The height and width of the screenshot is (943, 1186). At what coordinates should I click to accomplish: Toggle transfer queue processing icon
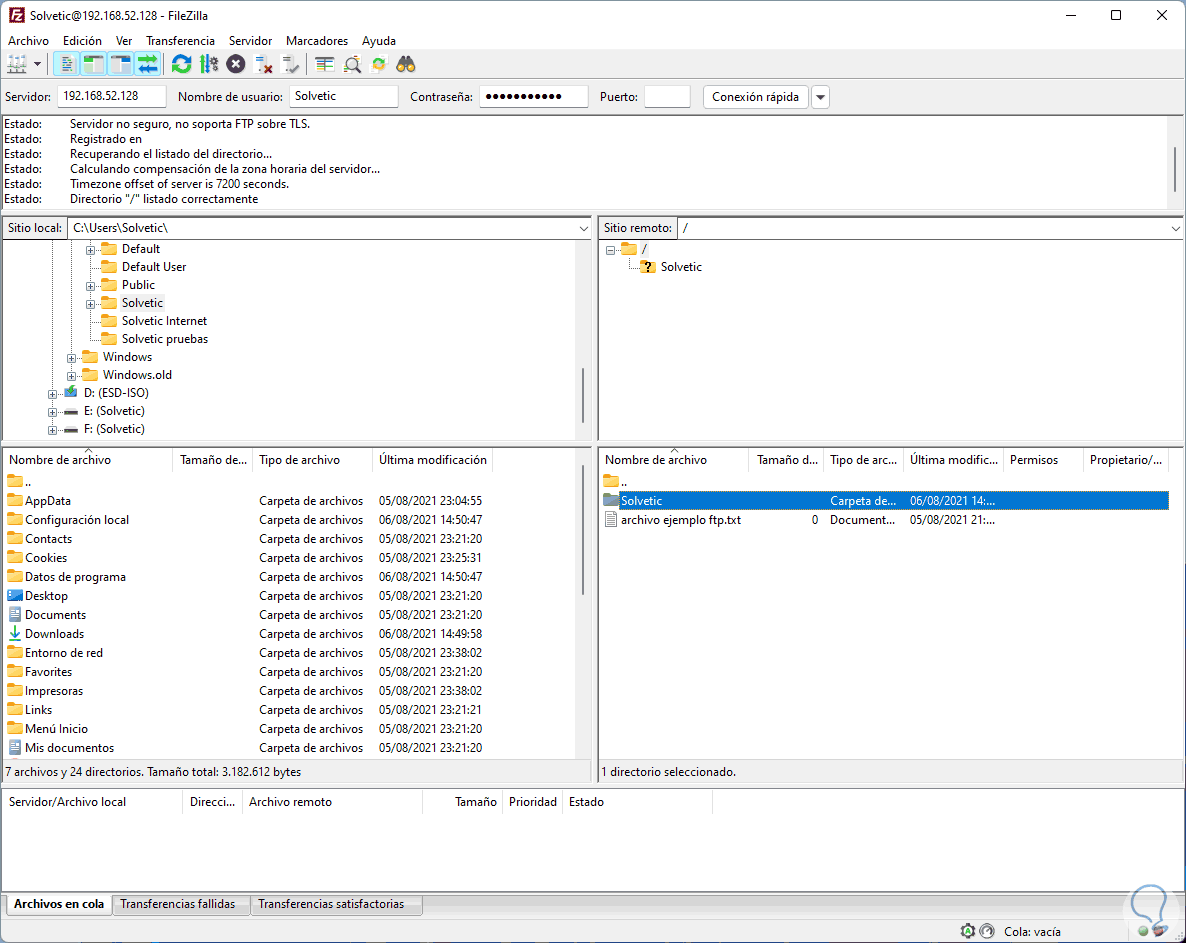coord(209,65)
